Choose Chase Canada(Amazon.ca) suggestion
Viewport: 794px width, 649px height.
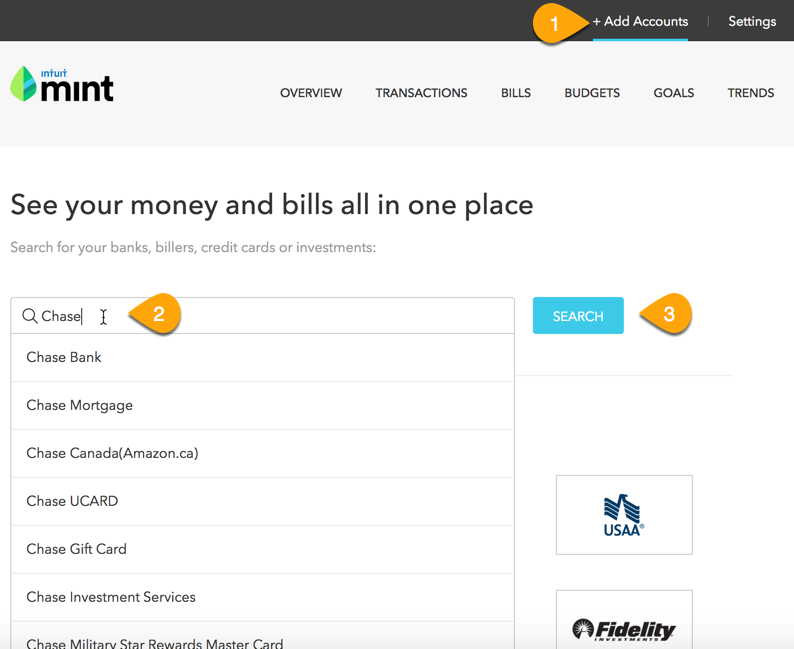pyautogui.click(x=262, y=454)
